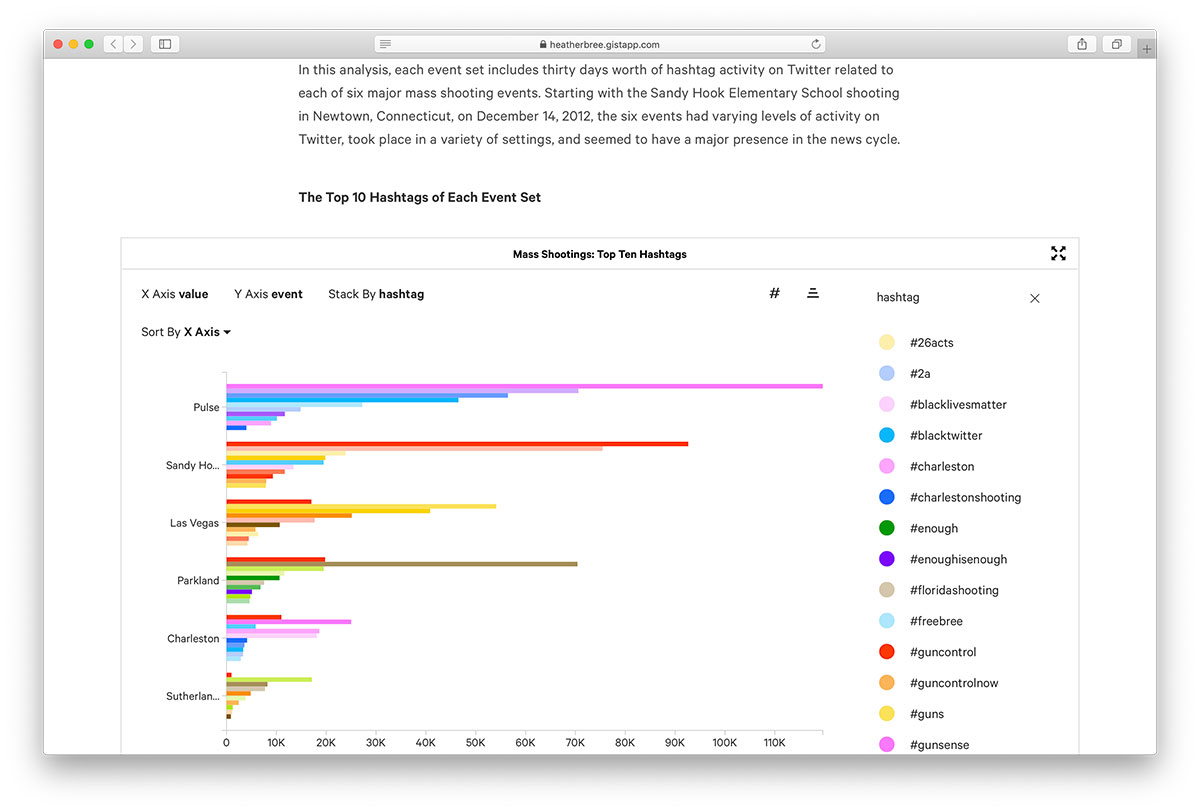Click the Safari back navigation arrow
The image size is (1200, 812).
[113, 44]
